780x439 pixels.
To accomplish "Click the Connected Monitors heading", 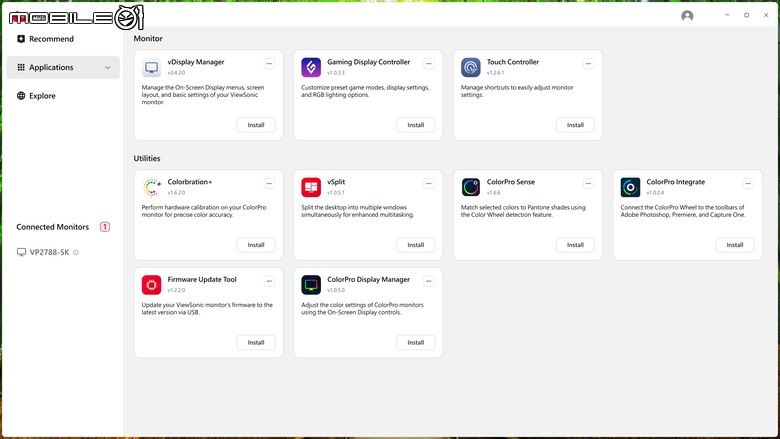I will [x=53, y=227].
